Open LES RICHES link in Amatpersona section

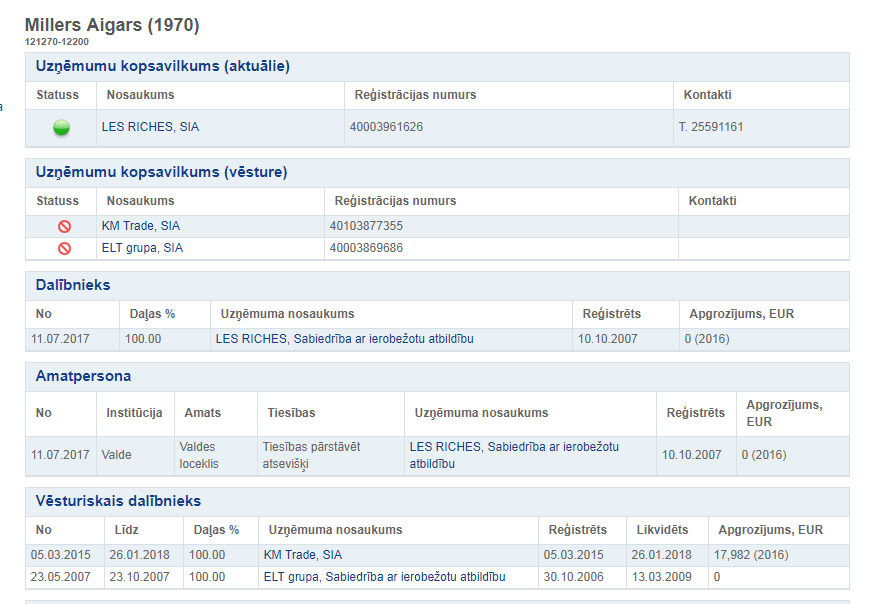pos(514,455)
